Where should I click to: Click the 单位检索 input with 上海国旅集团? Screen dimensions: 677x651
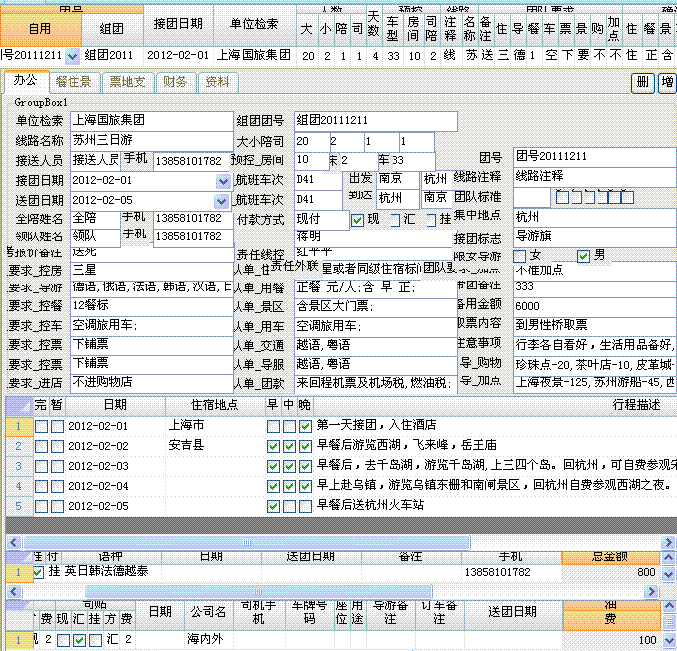[152, 120]
